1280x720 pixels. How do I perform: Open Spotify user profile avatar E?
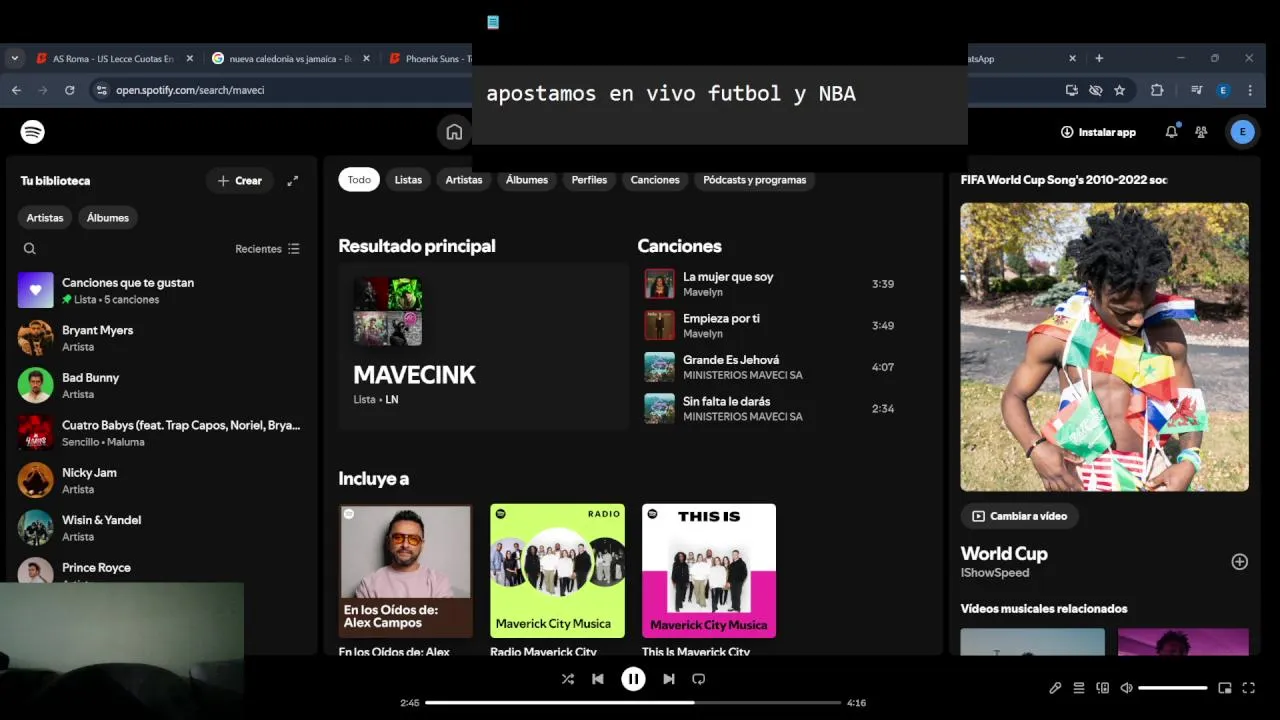(x=1242, y=132)
